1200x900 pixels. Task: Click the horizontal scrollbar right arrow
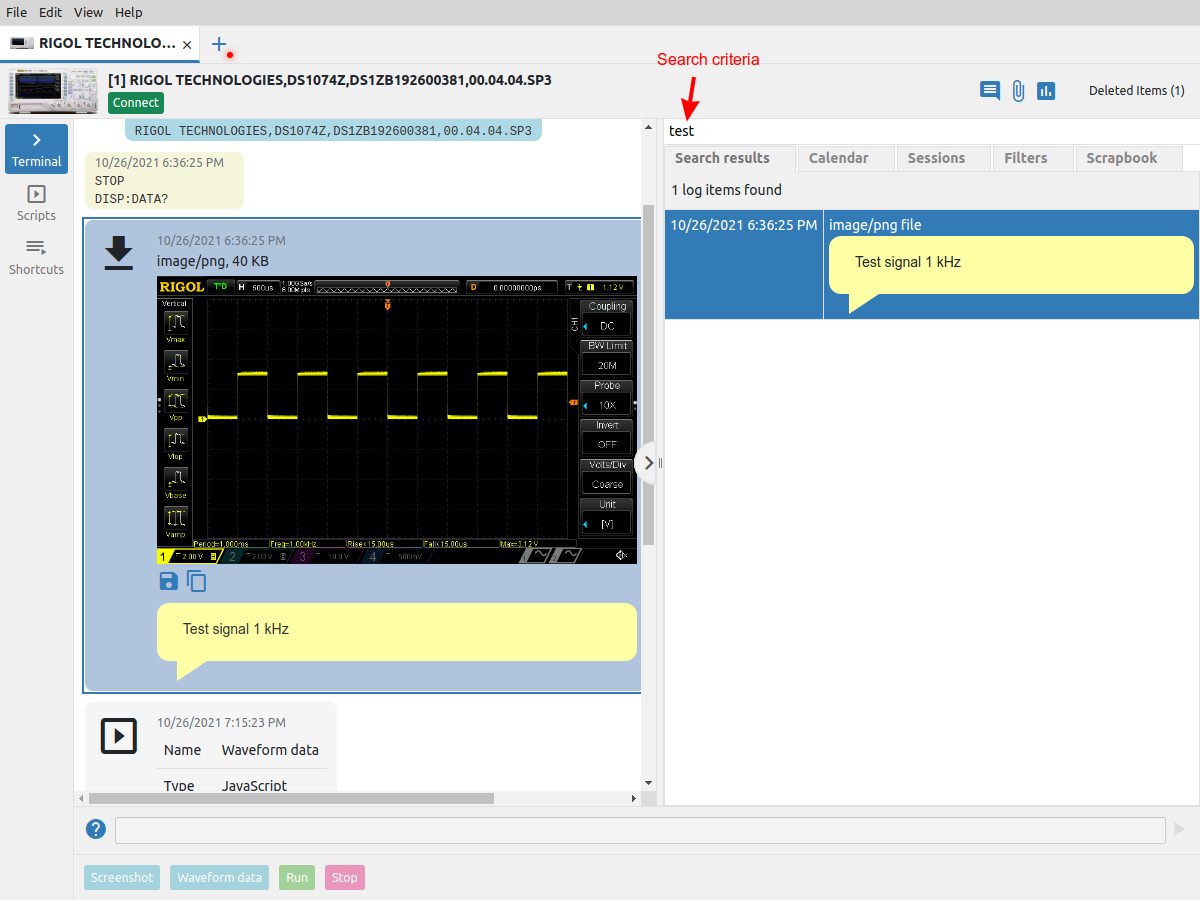point(633,799)
